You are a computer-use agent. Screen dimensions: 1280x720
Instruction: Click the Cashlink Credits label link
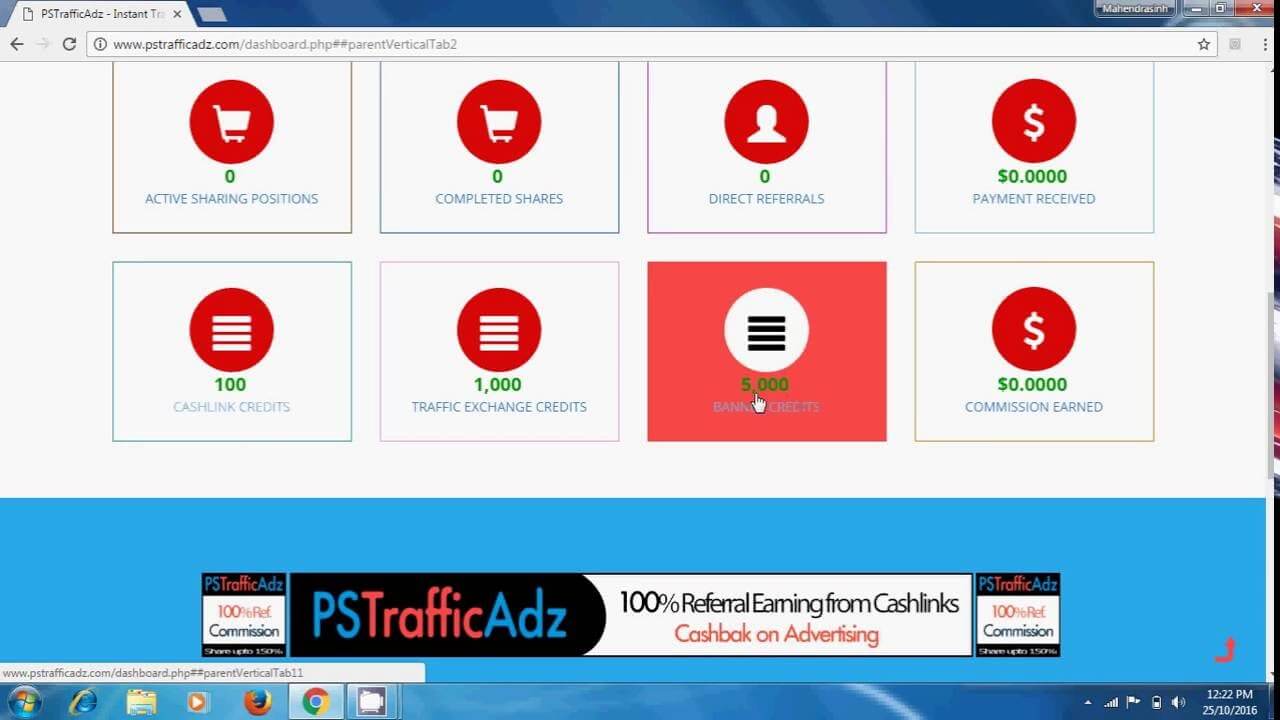231,407
